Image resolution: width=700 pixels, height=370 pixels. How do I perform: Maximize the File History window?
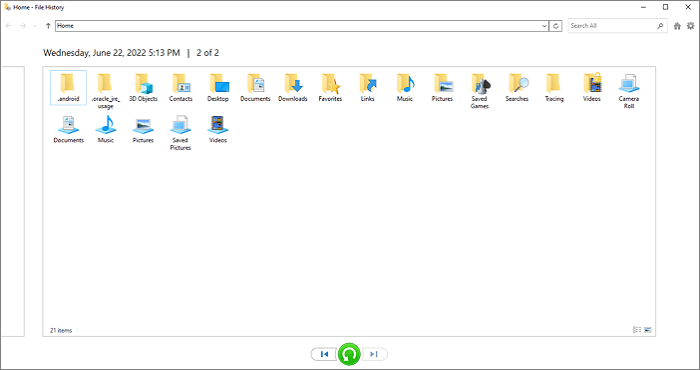(x=666, y=7)
